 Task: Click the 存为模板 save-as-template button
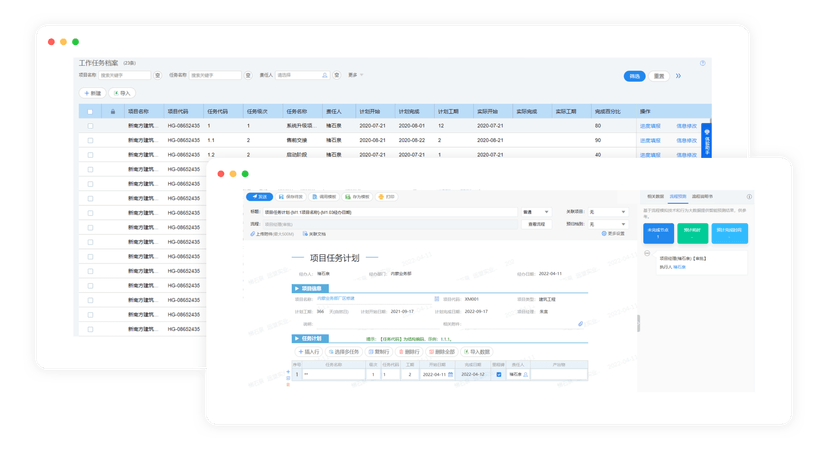357,196
